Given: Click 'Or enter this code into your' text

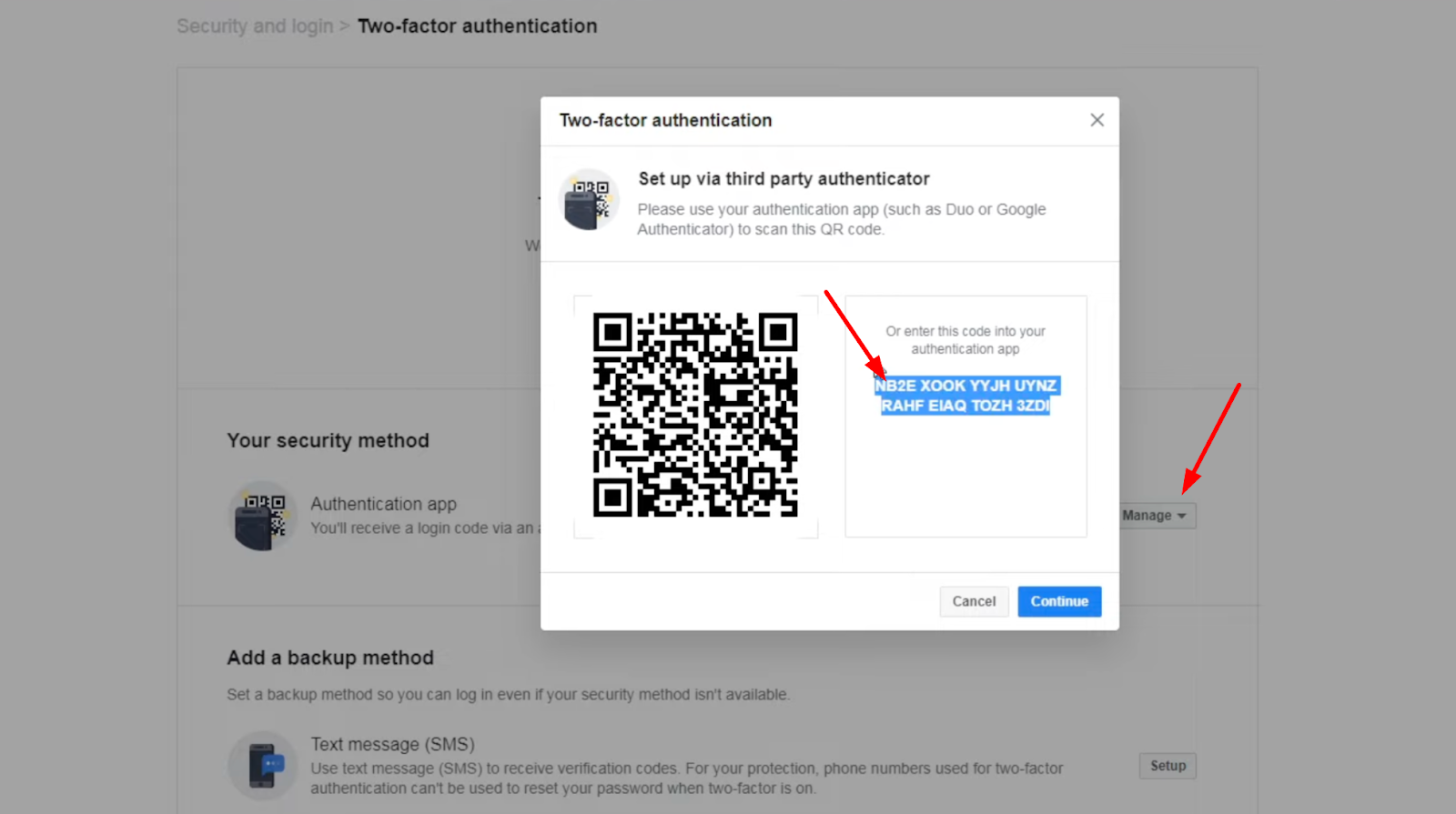Looking at the screenshot, I should click(x=966, y=332).
